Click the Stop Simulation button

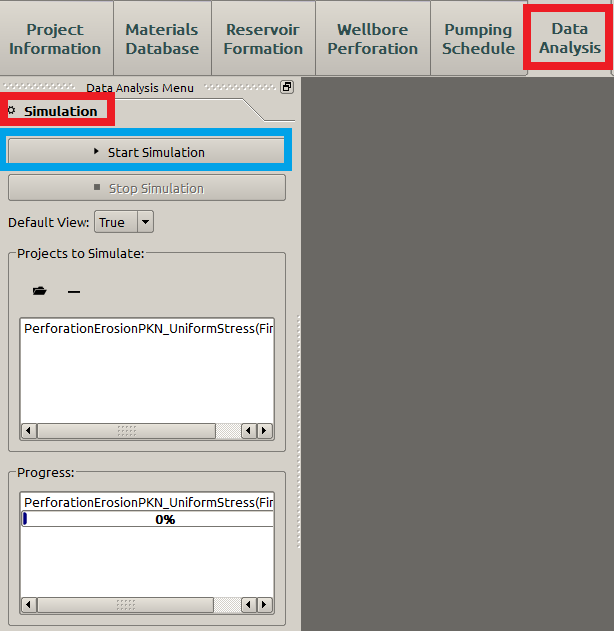point(147,188)
